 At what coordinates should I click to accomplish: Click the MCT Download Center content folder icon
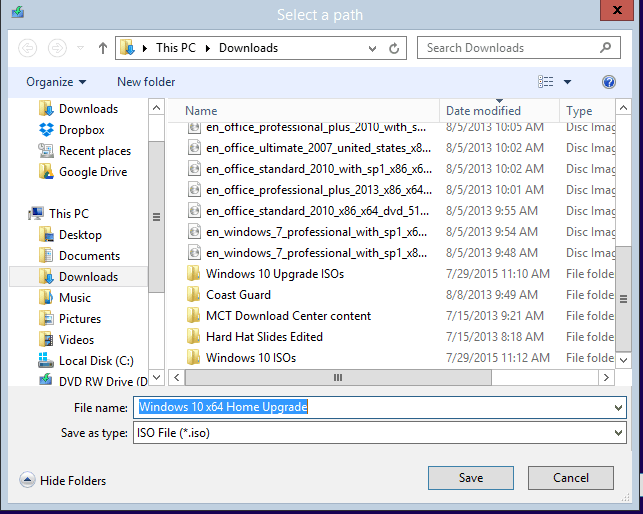194,315
